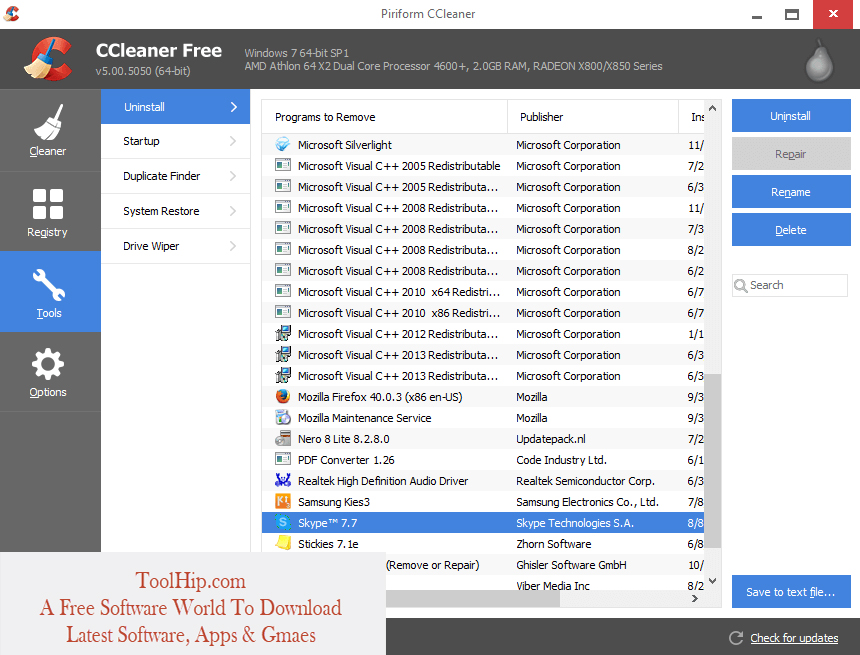860x655 pixels.
Task: Click publisher Ghisler Software GmbH
Action: point(571,564)
